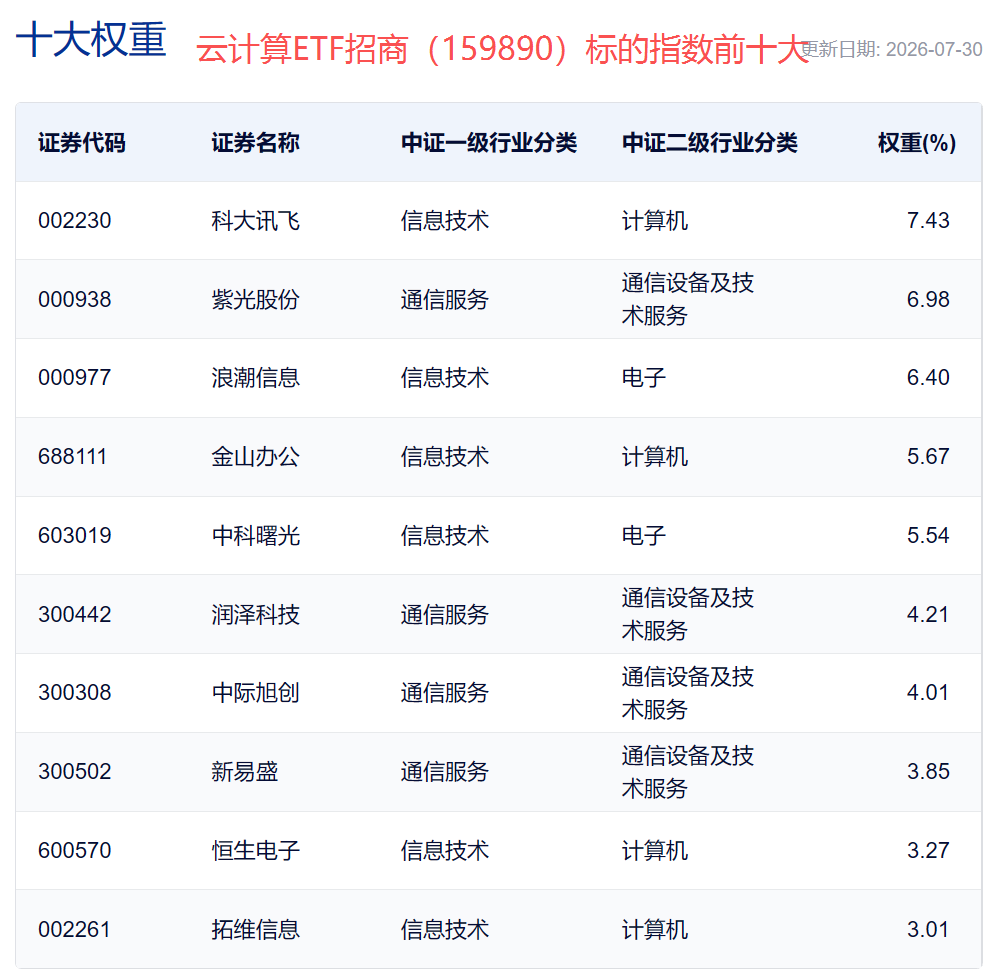Click 通信服务 in the 紫光股份 row

click(445, 299)
